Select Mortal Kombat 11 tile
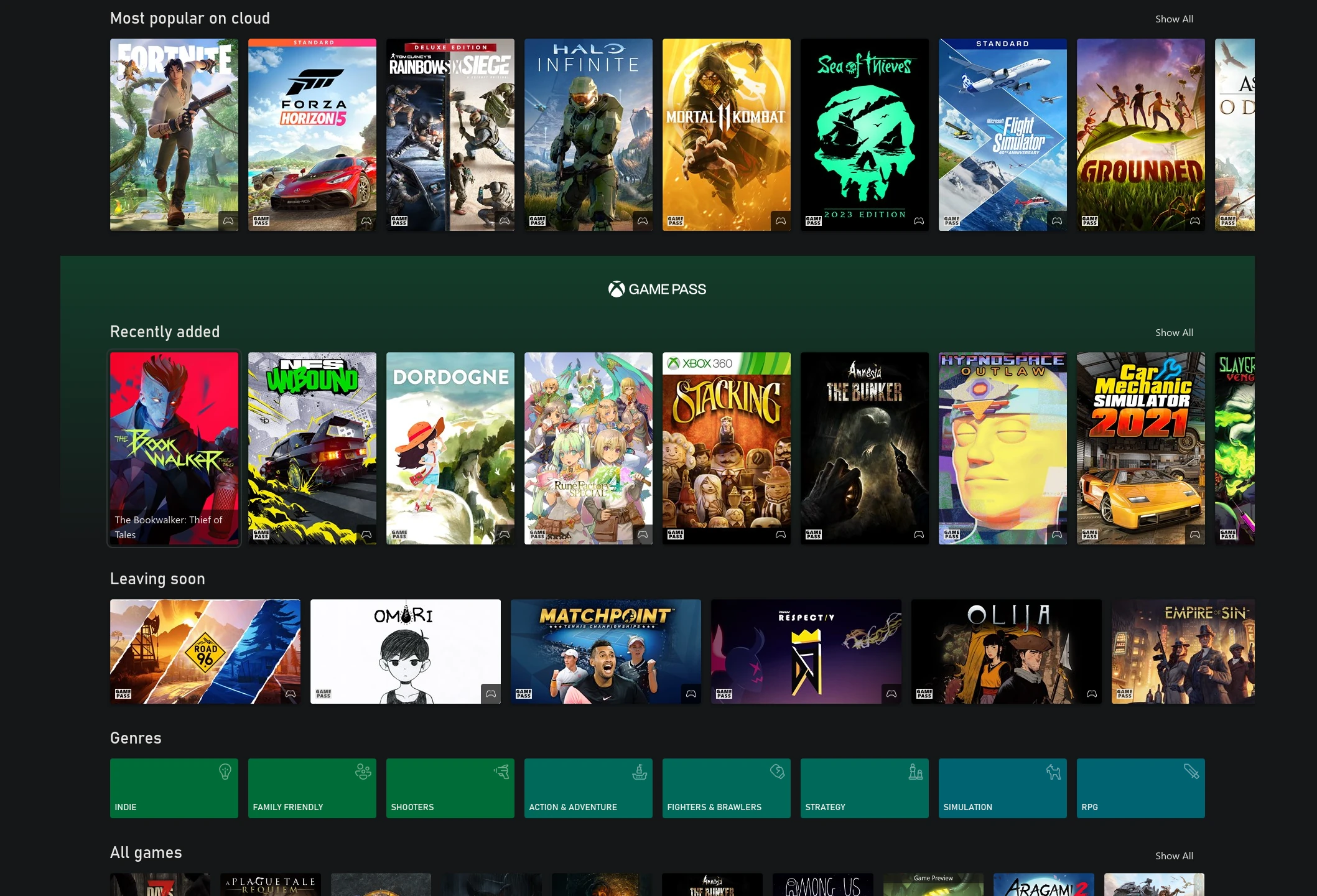 click(x=727, y=134)
